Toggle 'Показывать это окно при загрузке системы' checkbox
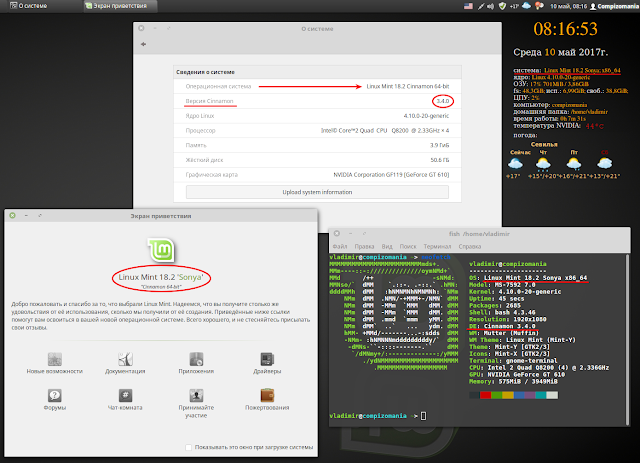The image size is (640, 463). (189, 447)
